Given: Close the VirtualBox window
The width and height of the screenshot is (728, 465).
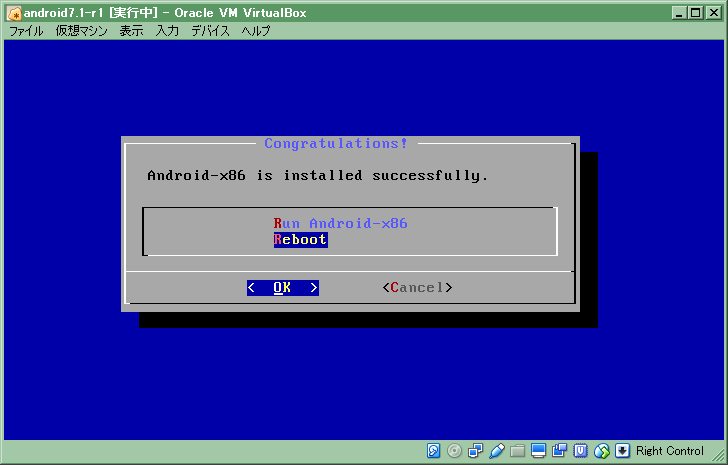Looking at the screenshot, I should (713, 13).
